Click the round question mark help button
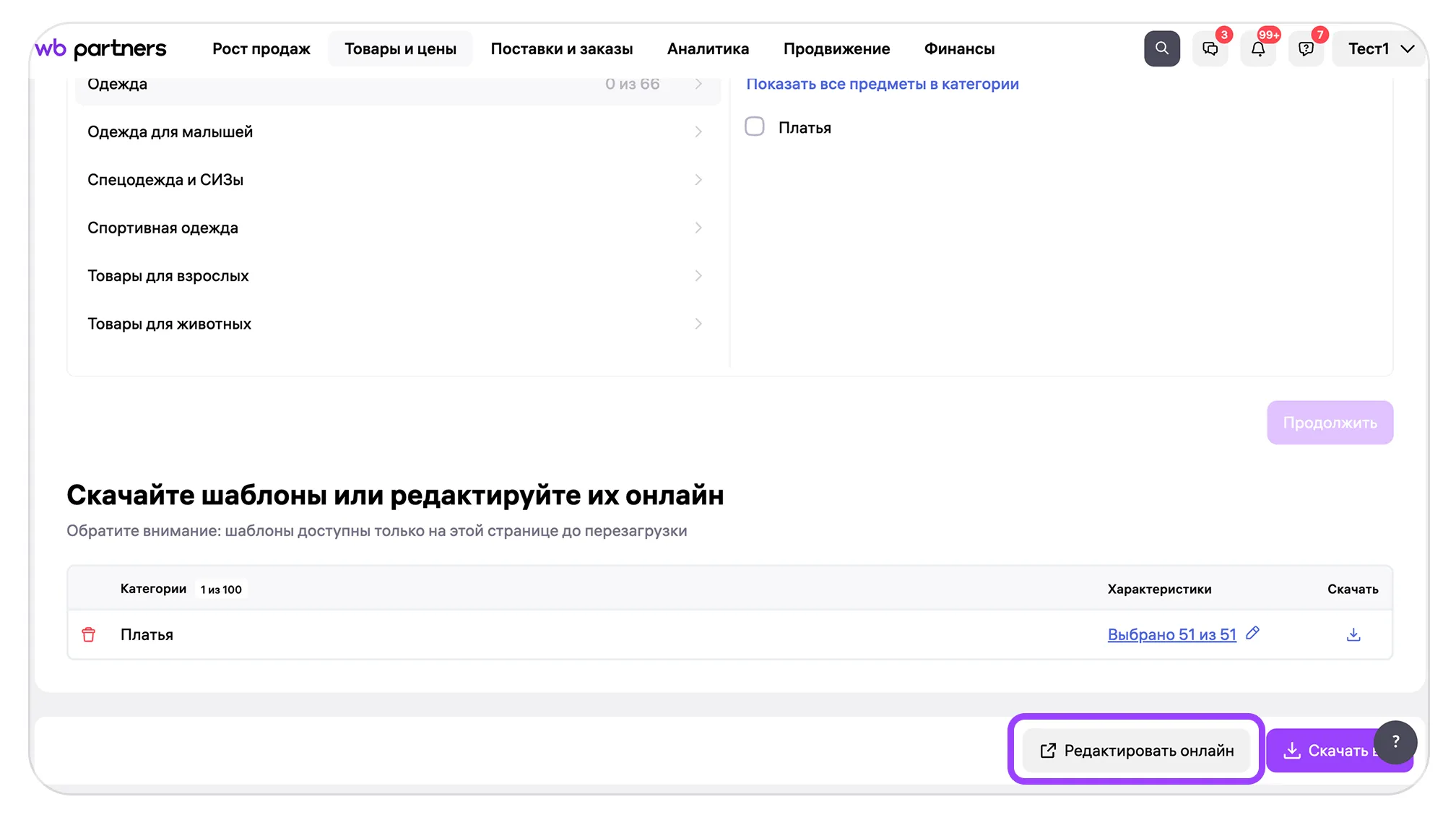 coord(1395,742)
